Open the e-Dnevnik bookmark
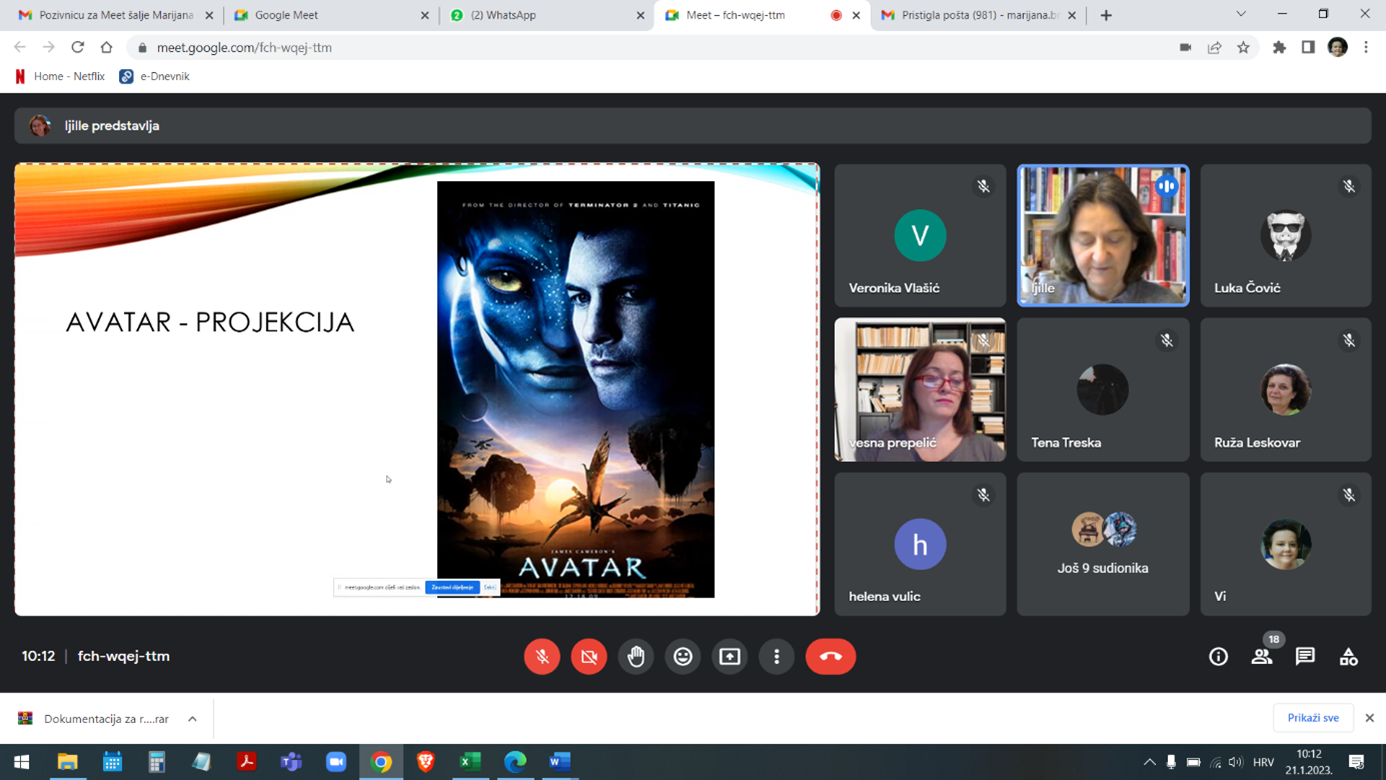 [x=154, y=76]
